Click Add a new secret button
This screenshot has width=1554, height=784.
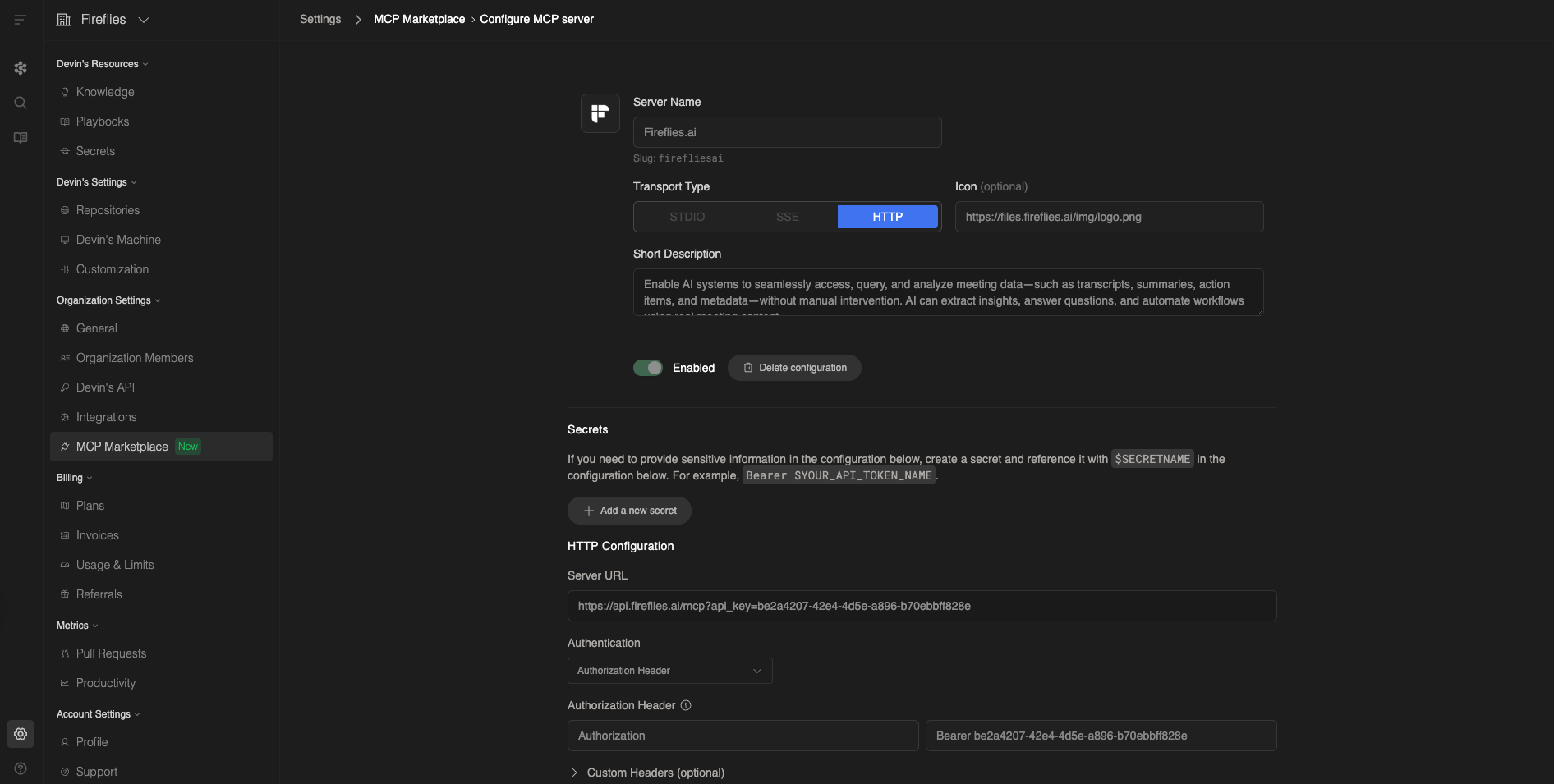629,511
